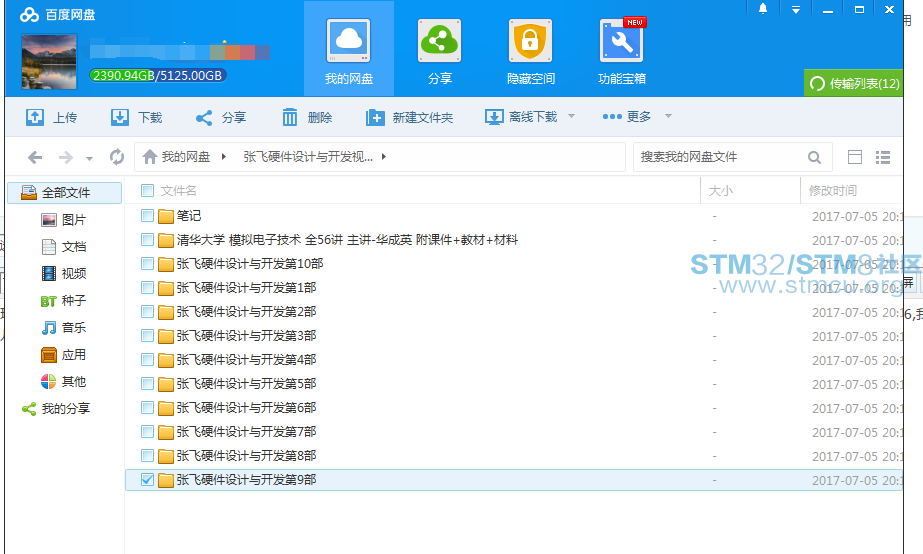Click the 百度网盘 logo icon
The image size is (923, 554).
click(29, 15)
